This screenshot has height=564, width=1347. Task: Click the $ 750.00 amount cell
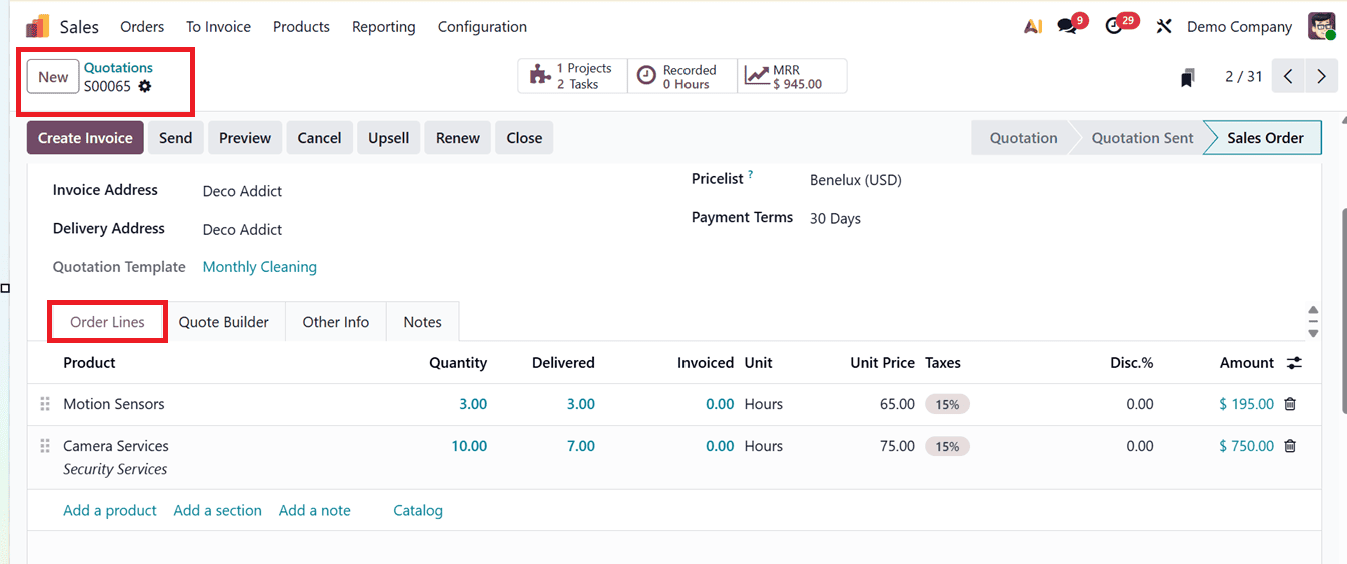[x=1246, y=446]
